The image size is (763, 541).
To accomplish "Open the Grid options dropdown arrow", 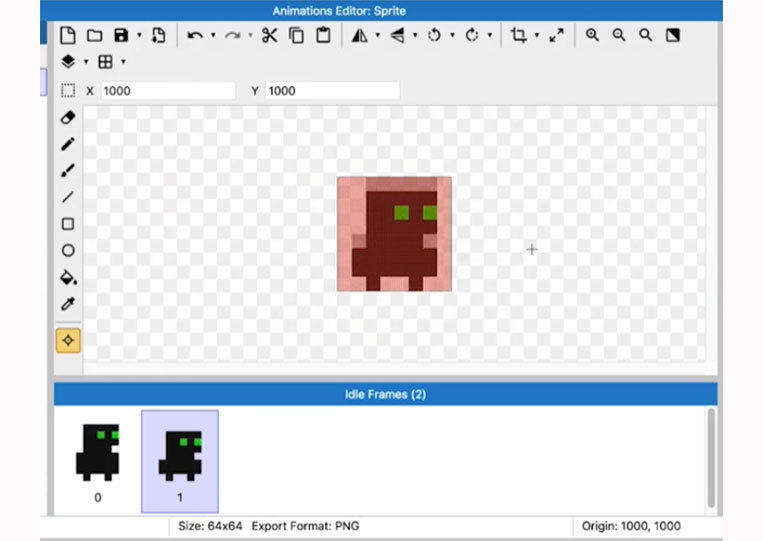I will (124, 62).
